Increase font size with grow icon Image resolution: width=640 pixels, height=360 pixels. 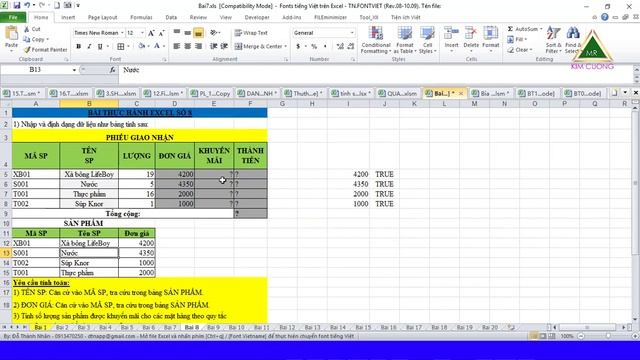(x=151, y=33)
